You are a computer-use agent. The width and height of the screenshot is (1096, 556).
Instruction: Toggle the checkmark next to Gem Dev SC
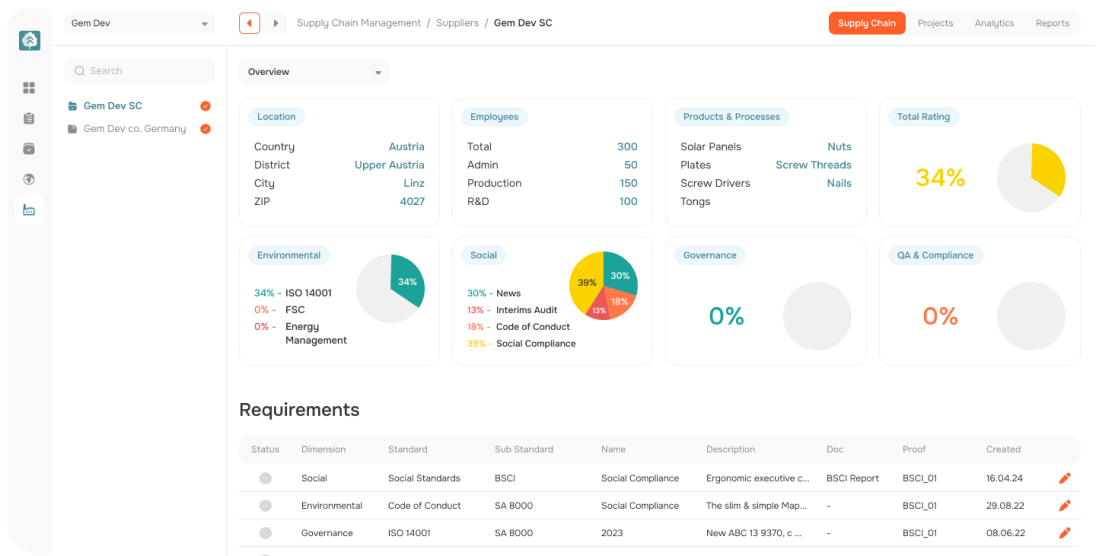pos(205,106)
